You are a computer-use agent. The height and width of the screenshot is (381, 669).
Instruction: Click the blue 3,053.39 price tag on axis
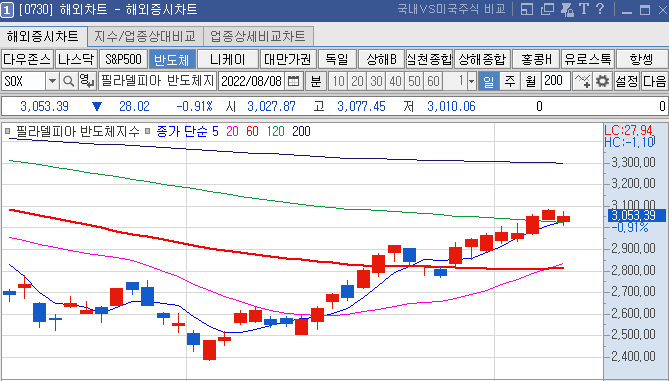pyautogui.click(x=636, y=215)
